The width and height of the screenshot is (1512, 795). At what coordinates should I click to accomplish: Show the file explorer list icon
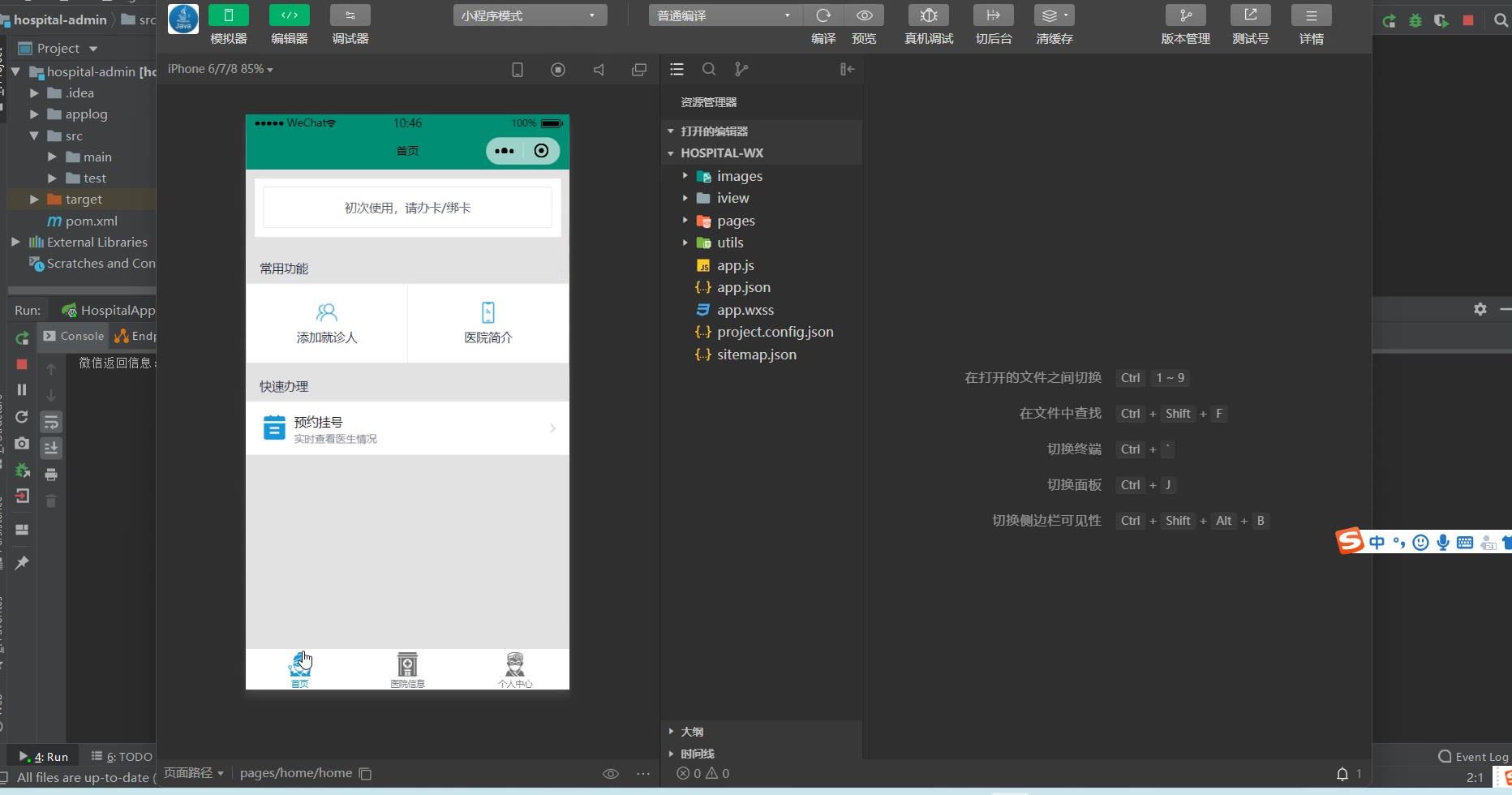pyautogui.click(x=677, y=70)
